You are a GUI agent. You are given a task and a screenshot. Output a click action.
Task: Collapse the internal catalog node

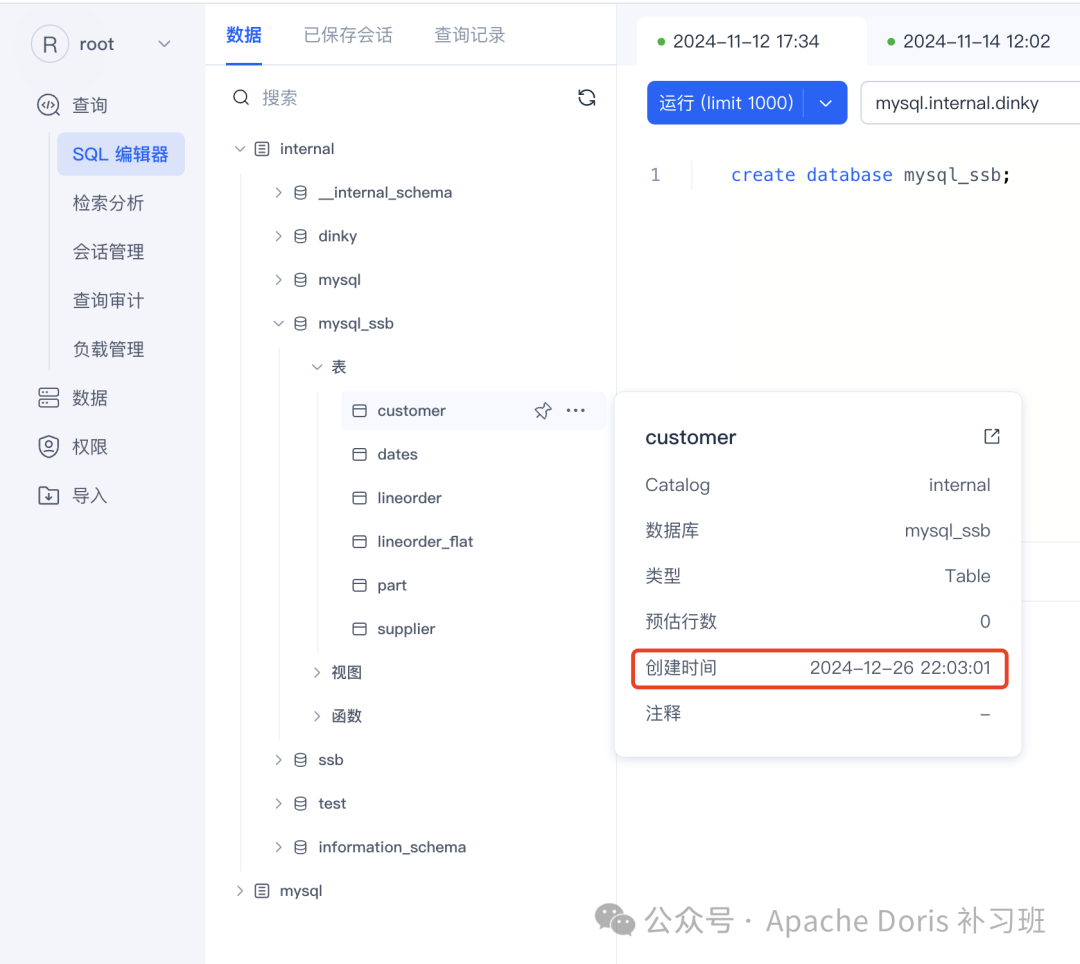pyautogui.click(x=240, y=148)
